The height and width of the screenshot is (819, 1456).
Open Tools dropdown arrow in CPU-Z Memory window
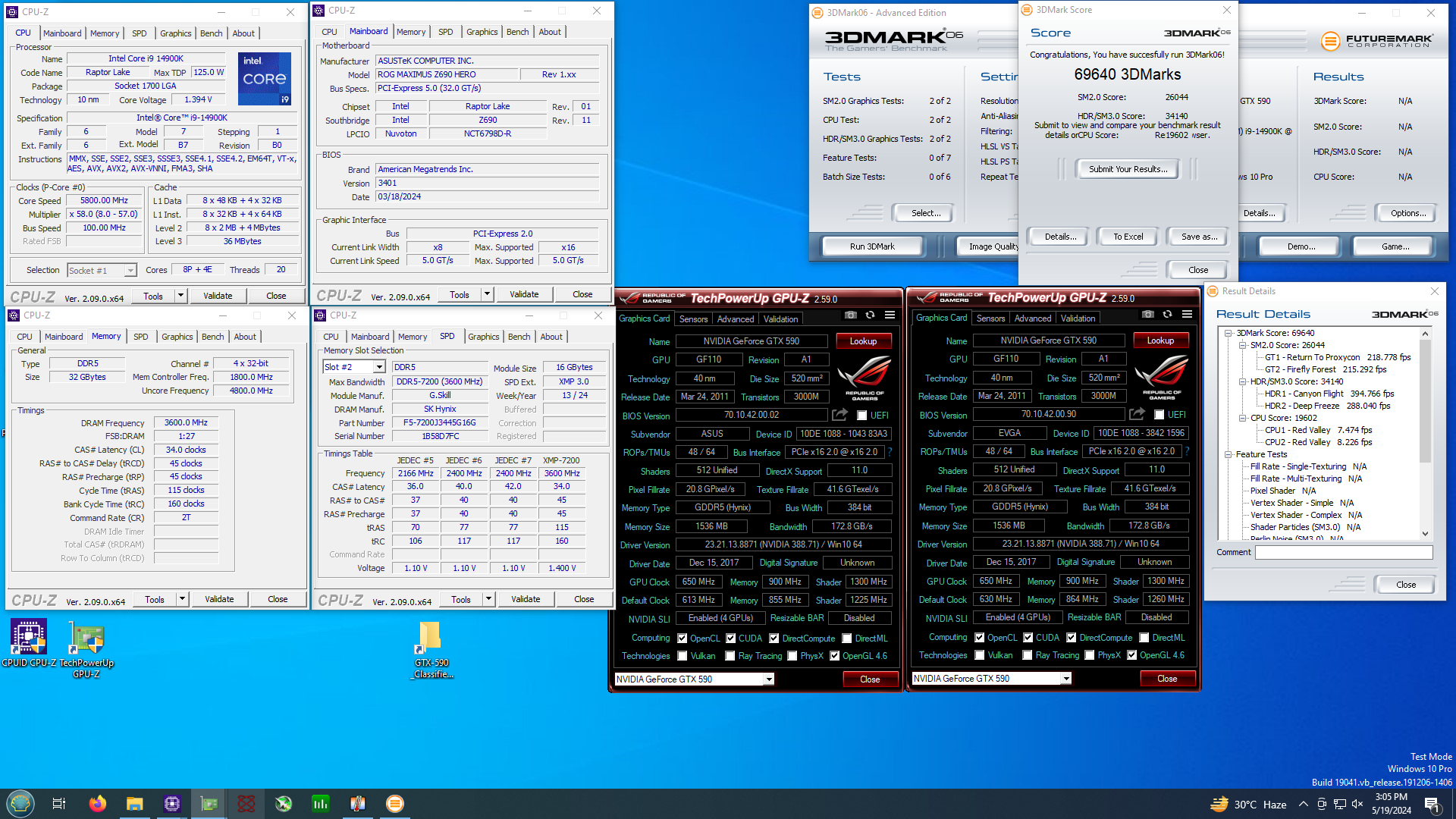tap(182, 599)
